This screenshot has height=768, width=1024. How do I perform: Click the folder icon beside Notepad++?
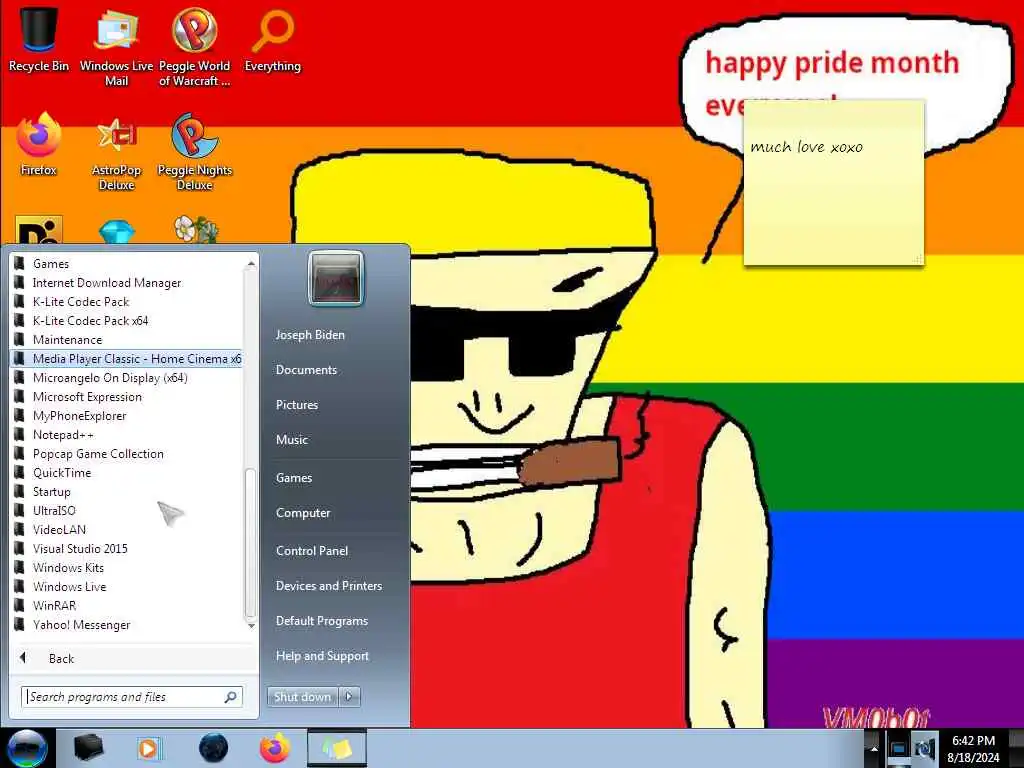point(20,434)
